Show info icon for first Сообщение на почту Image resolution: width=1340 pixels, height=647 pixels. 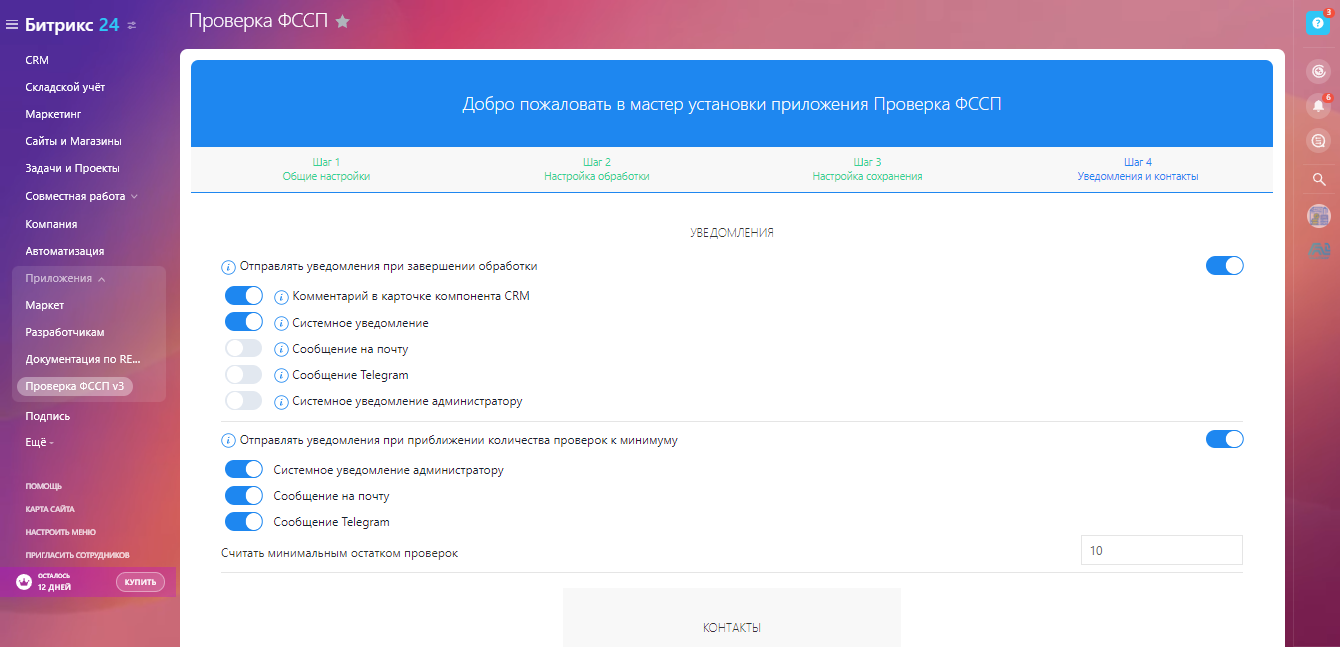(281, 350)
